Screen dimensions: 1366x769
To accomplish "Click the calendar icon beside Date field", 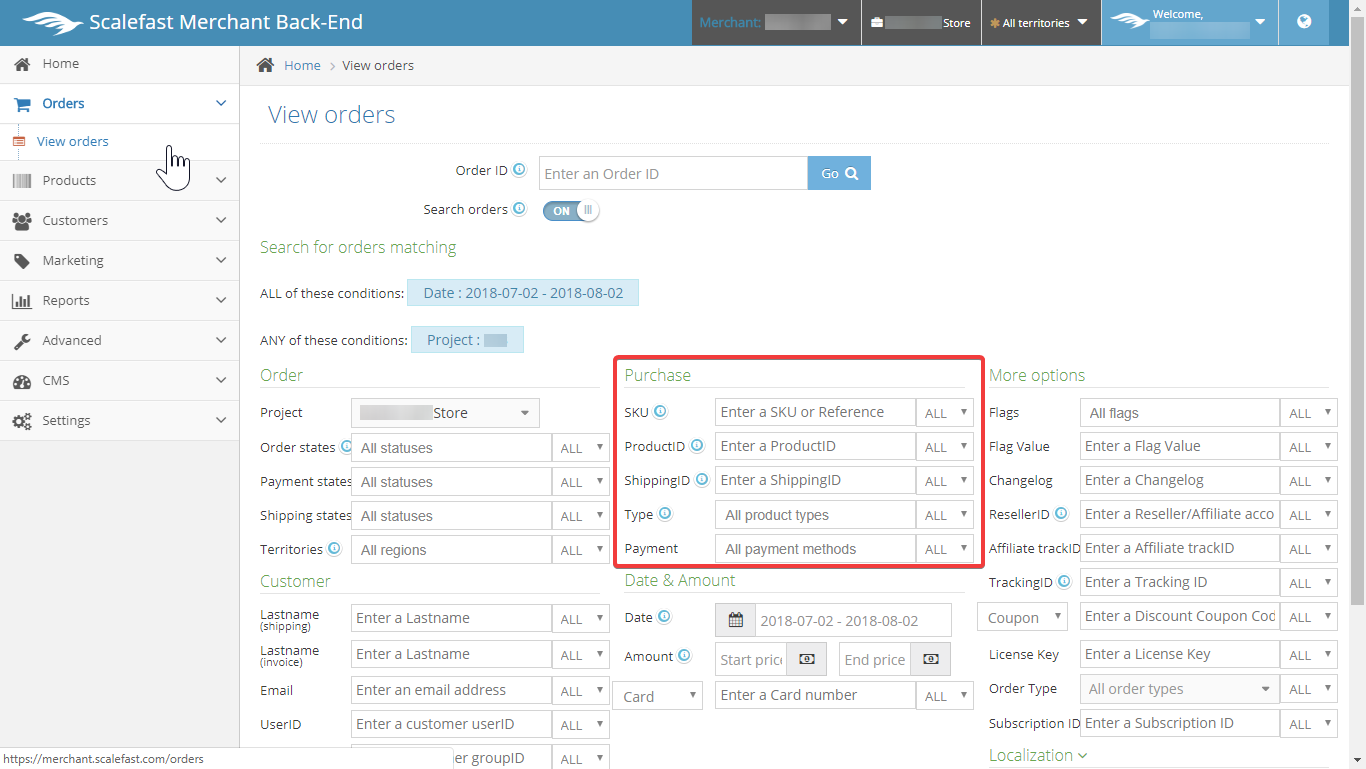I will pos(736,620).
